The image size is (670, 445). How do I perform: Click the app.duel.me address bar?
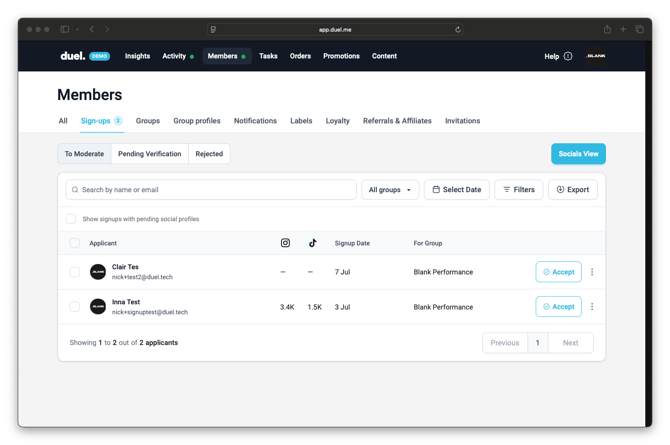pos(335,29)
